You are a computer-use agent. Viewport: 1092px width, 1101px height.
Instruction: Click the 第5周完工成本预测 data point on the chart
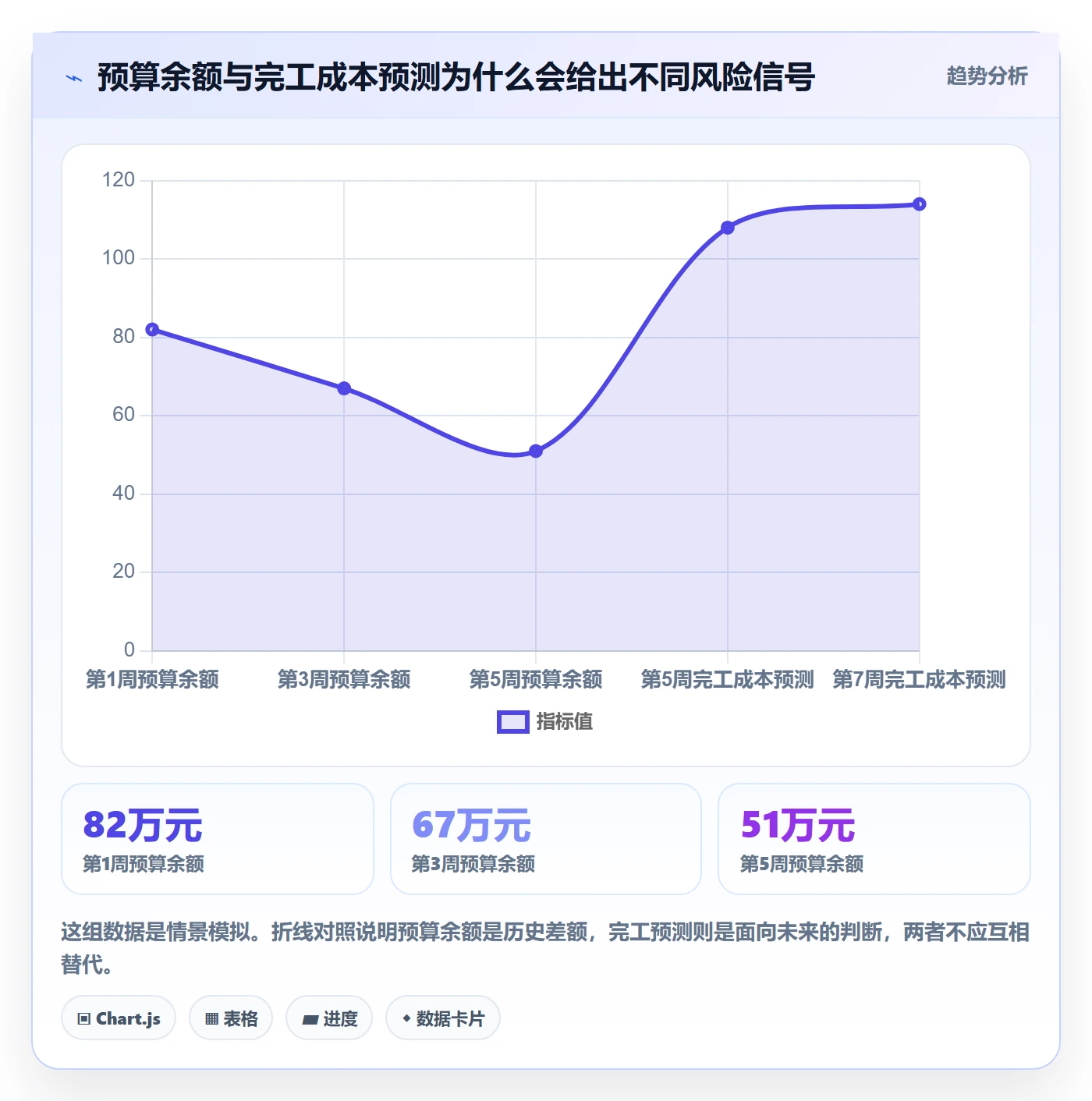point(728,228)
